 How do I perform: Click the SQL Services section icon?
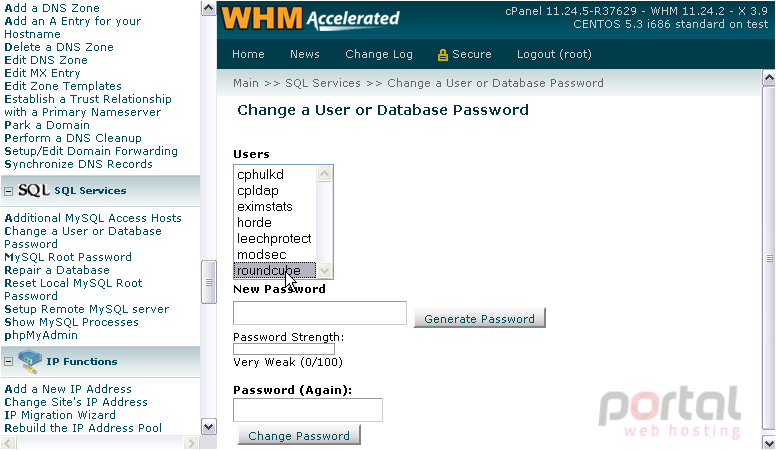[x=34, y=190]
